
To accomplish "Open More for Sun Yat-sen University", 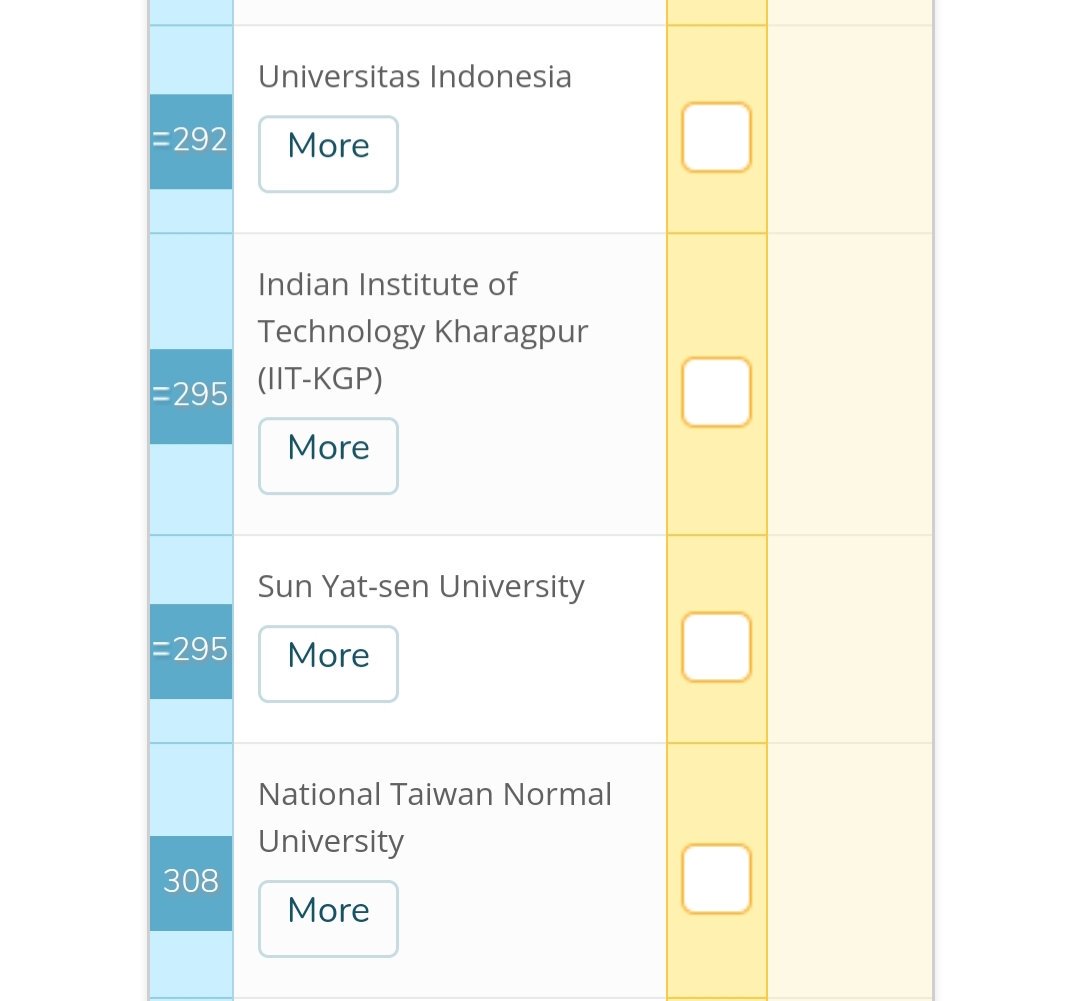I will 329,664.
